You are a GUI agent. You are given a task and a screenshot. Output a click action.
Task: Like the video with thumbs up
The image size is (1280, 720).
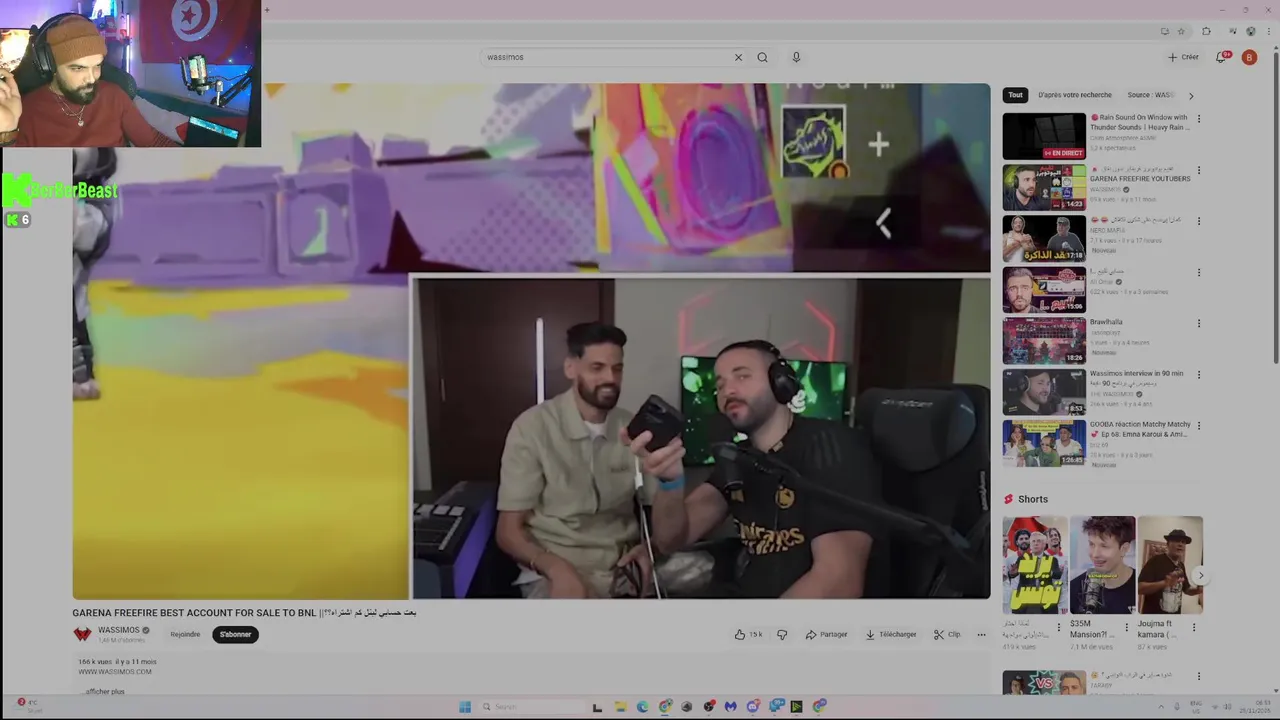(x=748, y=634)
